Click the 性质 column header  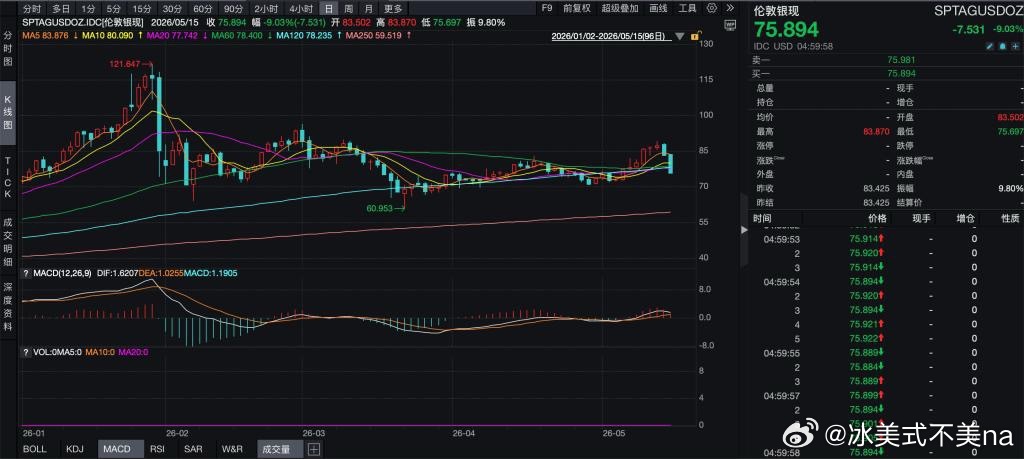point(1010,219)
